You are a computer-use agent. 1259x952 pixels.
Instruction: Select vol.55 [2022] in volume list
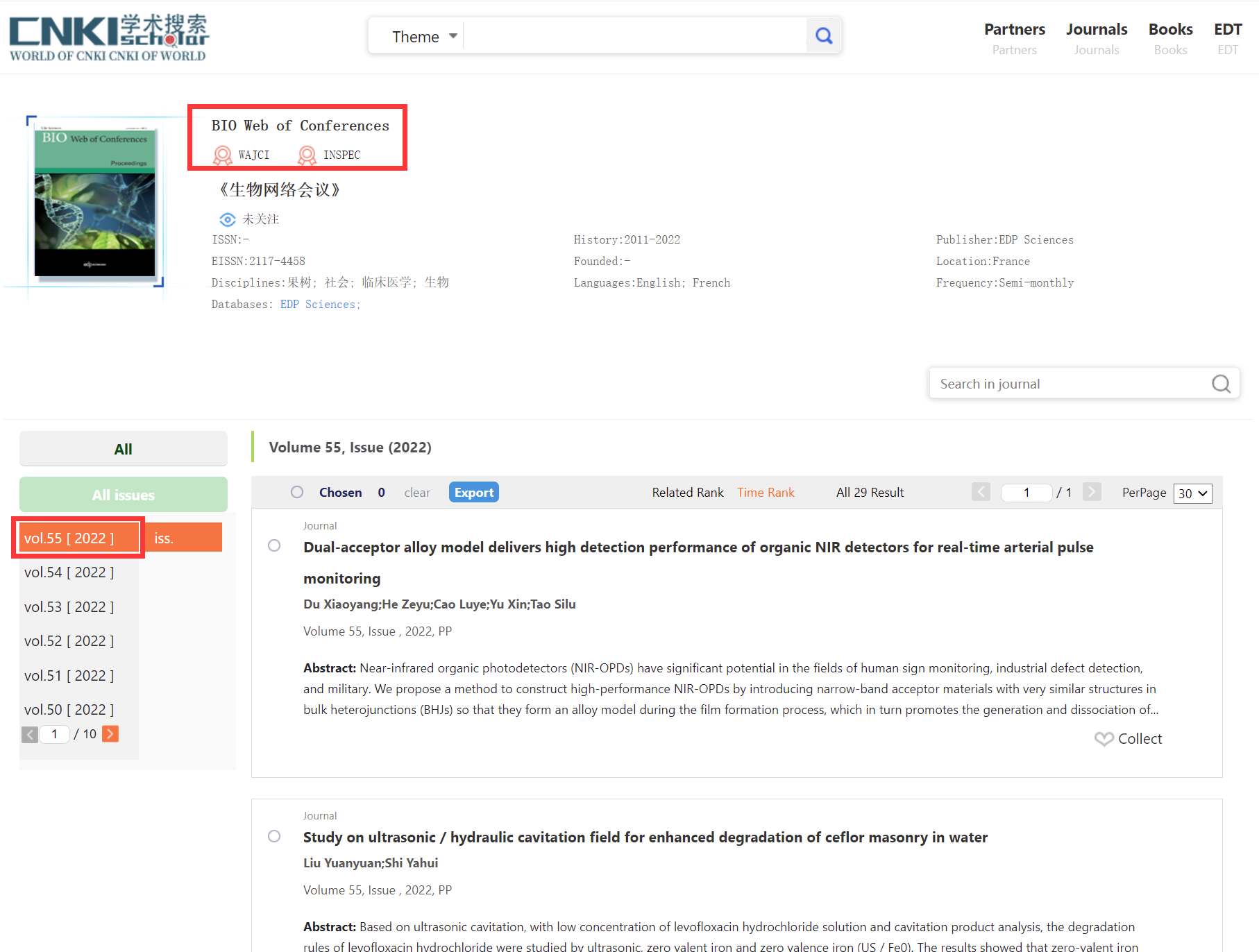[x=78, y=538]
